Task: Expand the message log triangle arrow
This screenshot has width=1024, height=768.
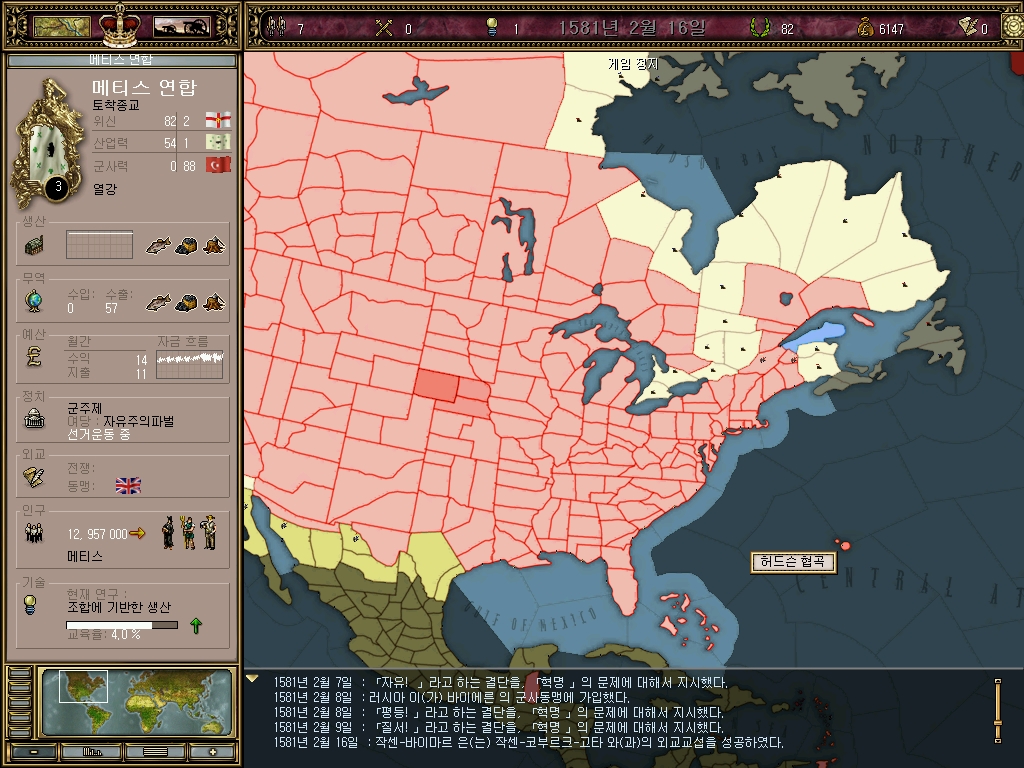Action: pyautogui.click(x=252, y=679)
